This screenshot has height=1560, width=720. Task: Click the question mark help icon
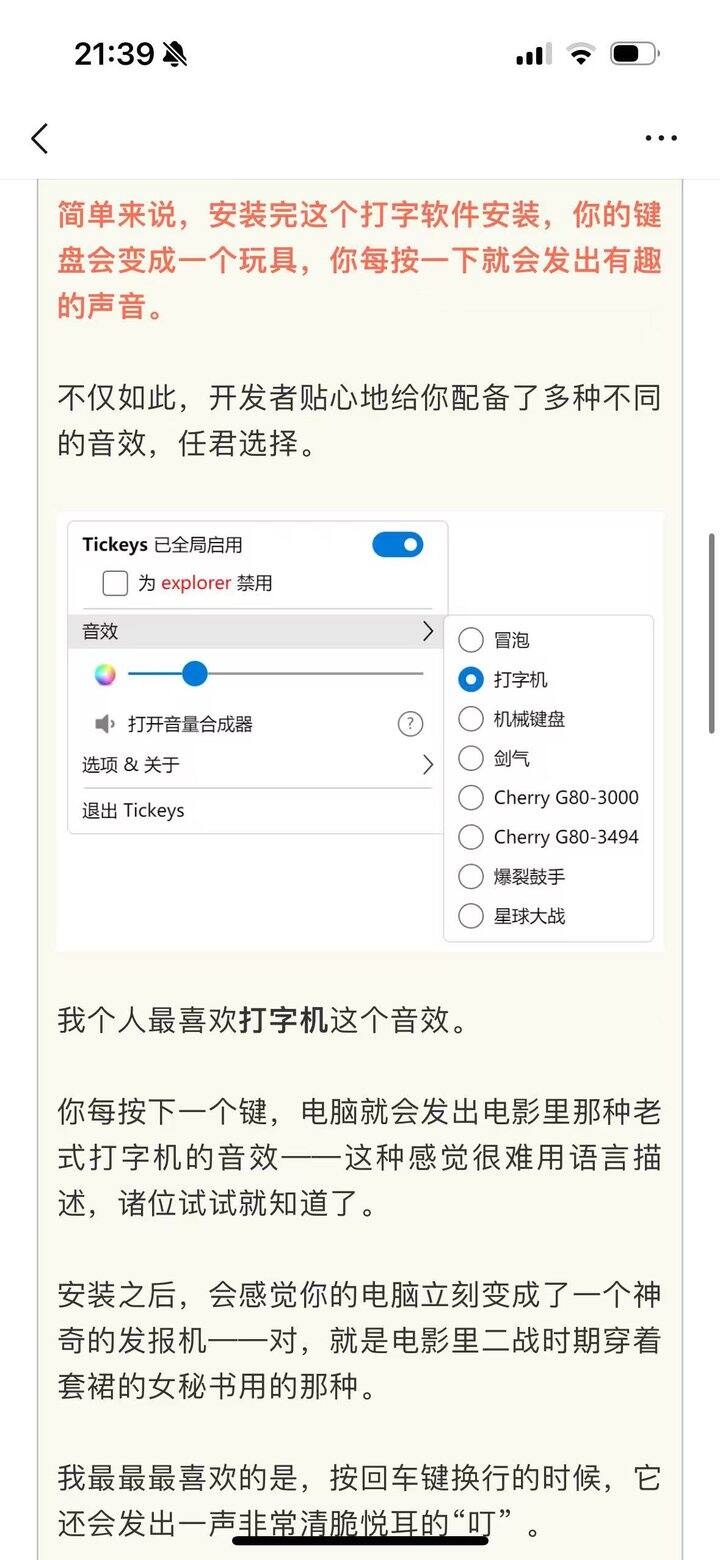[410, 724]
